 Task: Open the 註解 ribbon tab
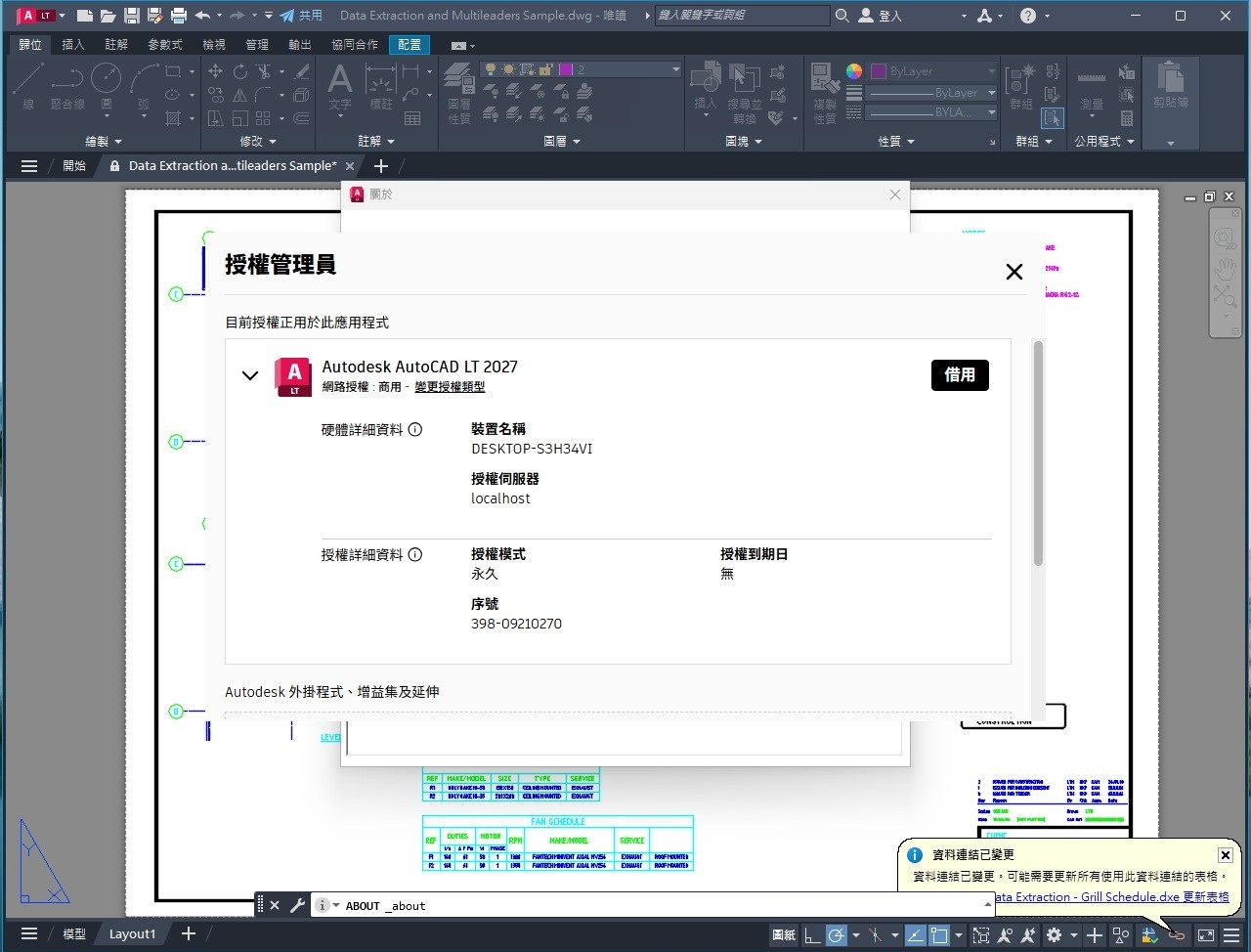[116, 45]
